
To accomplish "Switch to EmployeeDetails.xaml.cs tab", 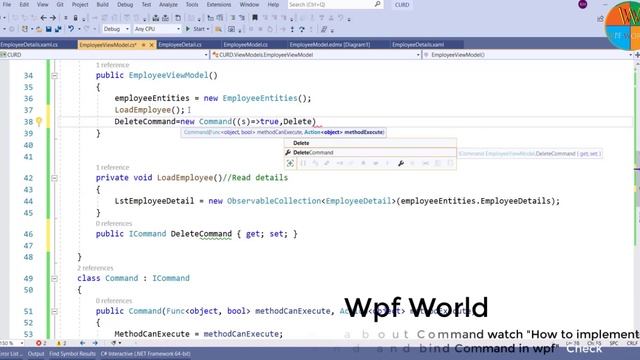I will pos(29,44).
